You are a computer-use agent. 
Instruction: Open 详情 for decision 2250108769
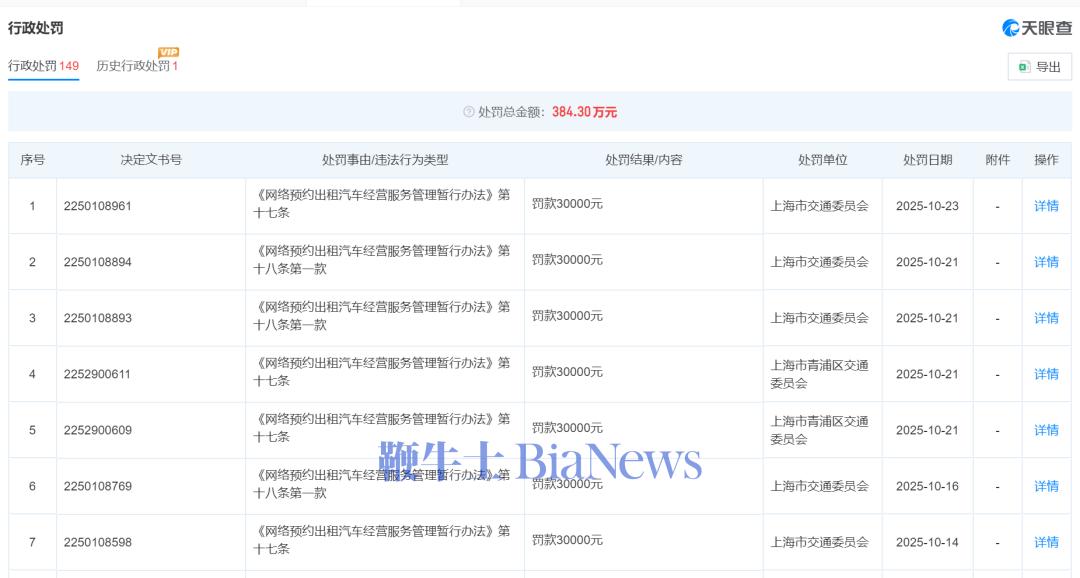[x=1046, y=486]
